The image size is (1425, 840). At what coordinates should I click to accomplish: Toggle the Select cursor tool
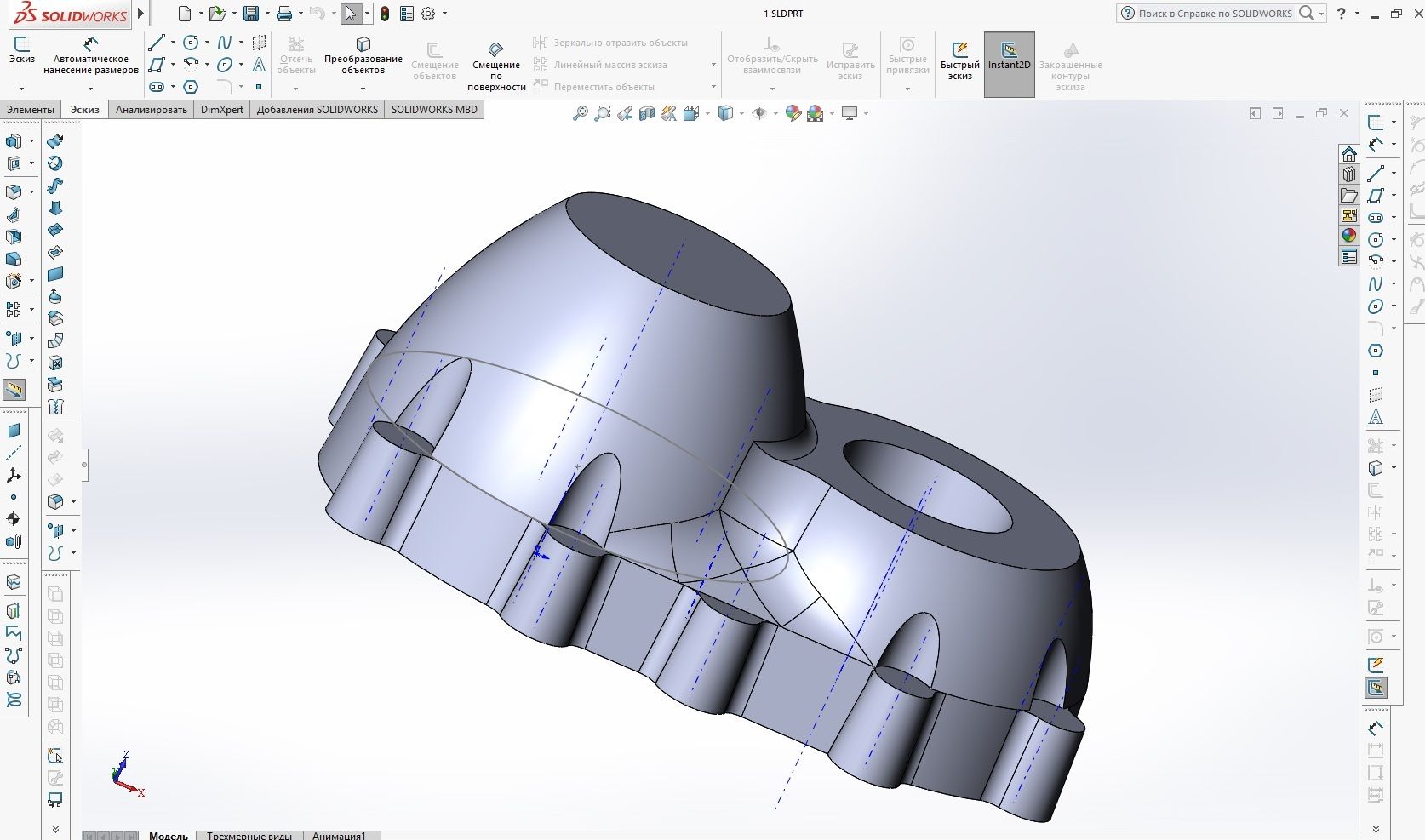tap(351, 14)
